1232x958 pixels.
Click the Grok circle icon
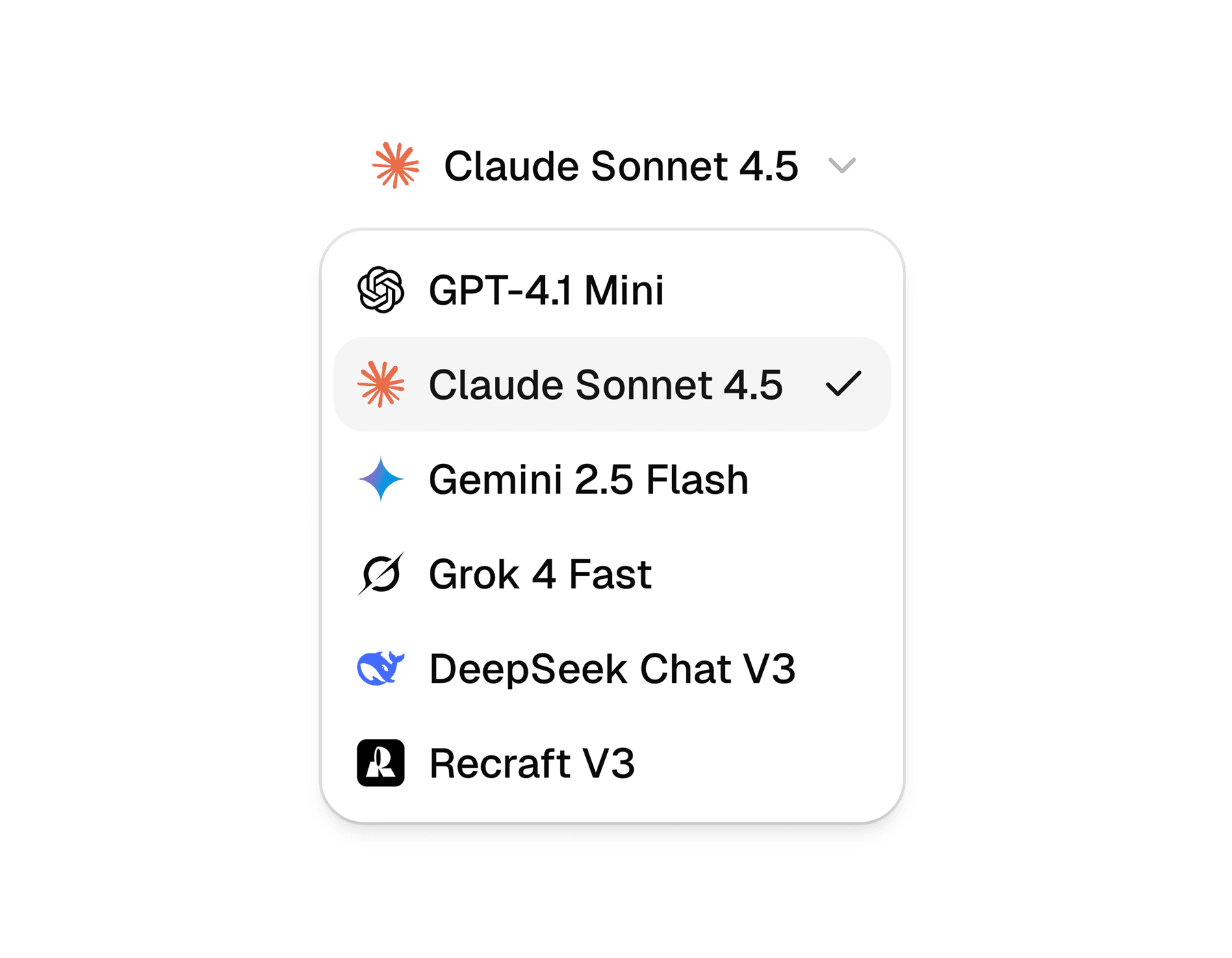(382, 574)
